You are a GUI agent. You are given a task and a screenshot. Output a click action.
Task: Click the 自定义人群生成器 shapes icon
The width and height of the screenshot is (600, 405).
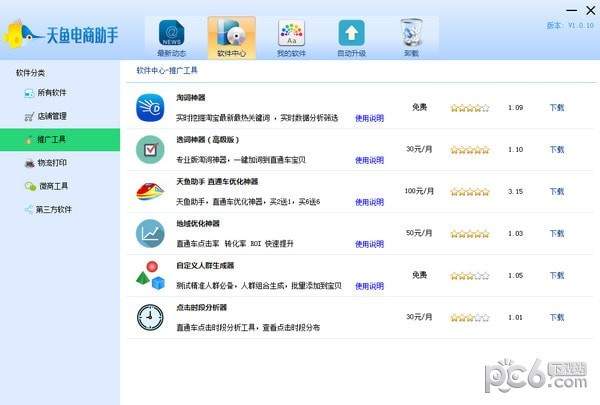click(x=150, y=275)
